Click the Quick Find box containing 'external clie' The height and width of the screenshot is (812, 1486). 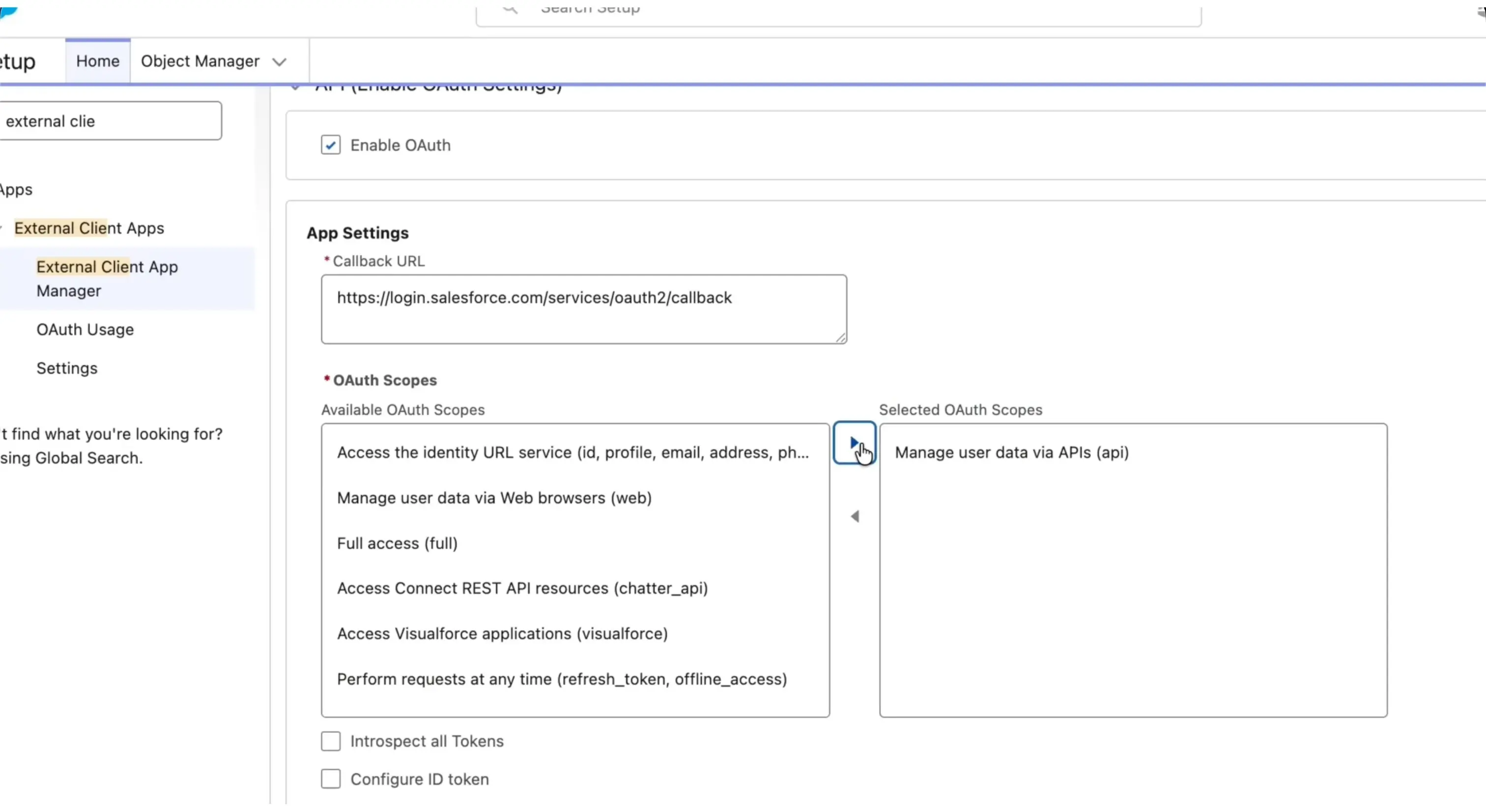pyautogui.click(x=110, y=121)
